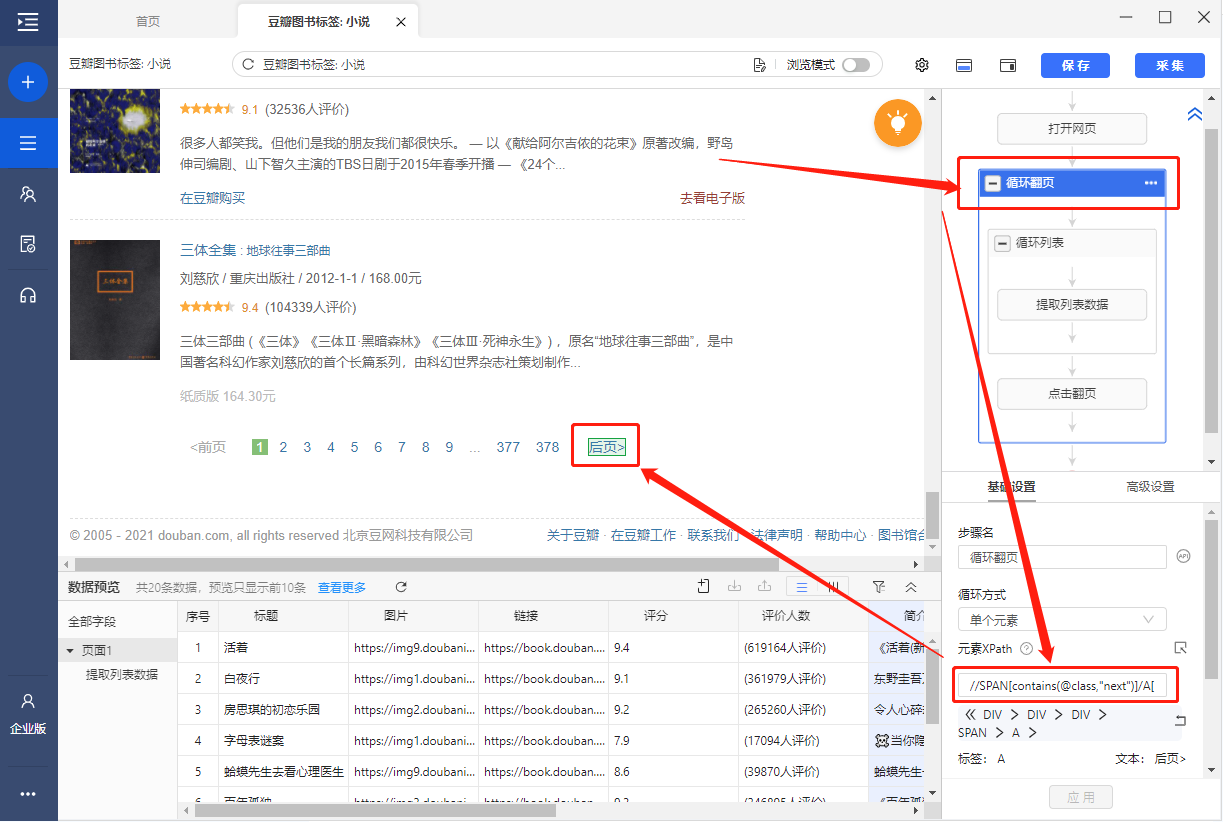The image size is (1223, 822).
Task: Switch to the horizontal split layout icon
Action: pyautogui.click(x=965, y=65)
